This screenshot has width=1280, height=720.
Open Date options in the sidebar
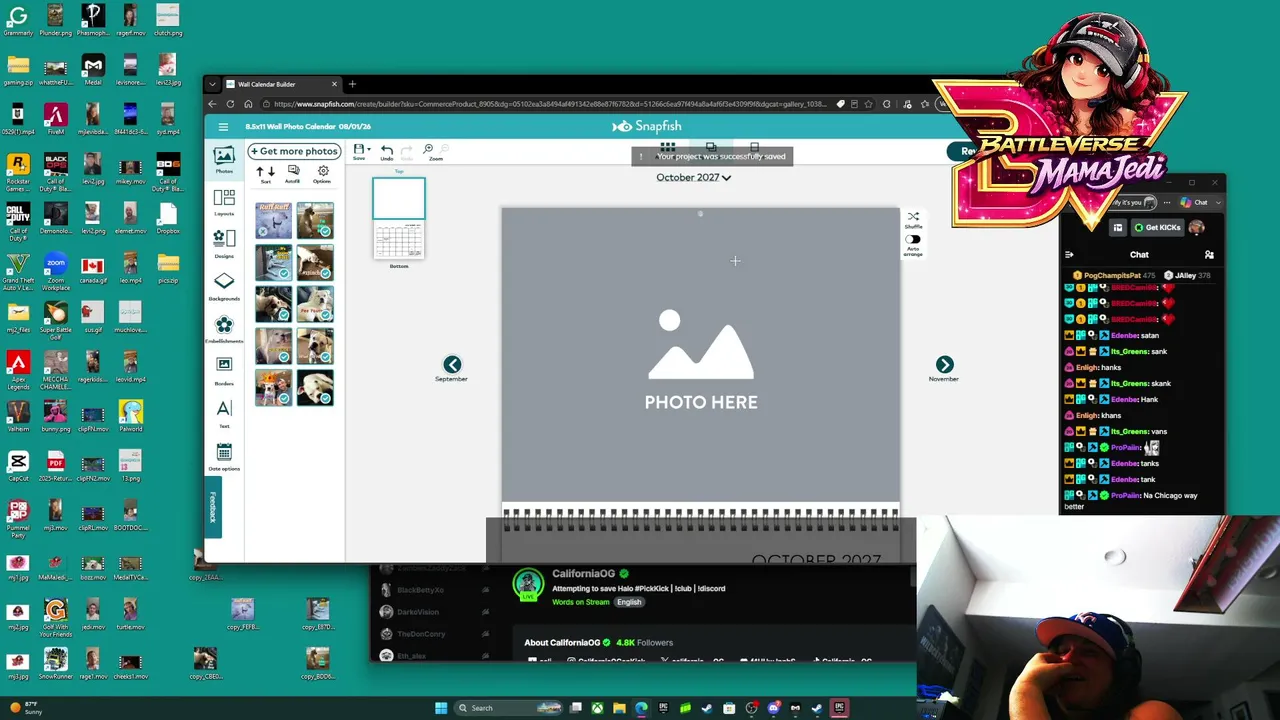pyautogui.click(x=224, y=457)
